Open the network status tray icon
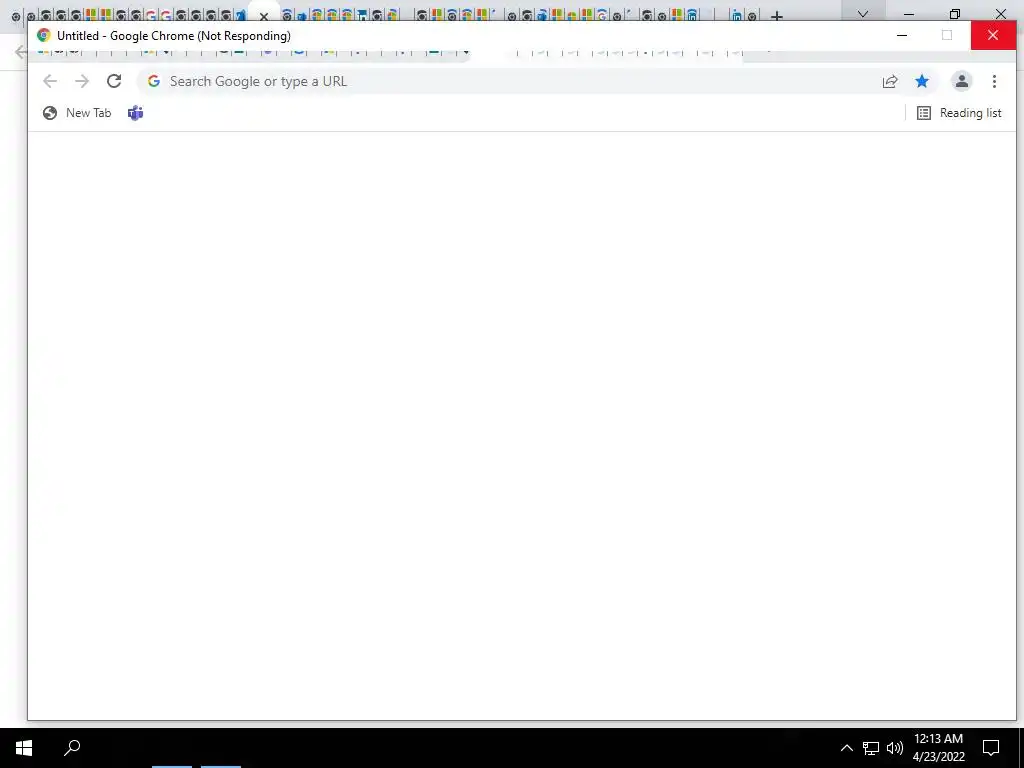1024x768 pixels. tap(871, 748)
